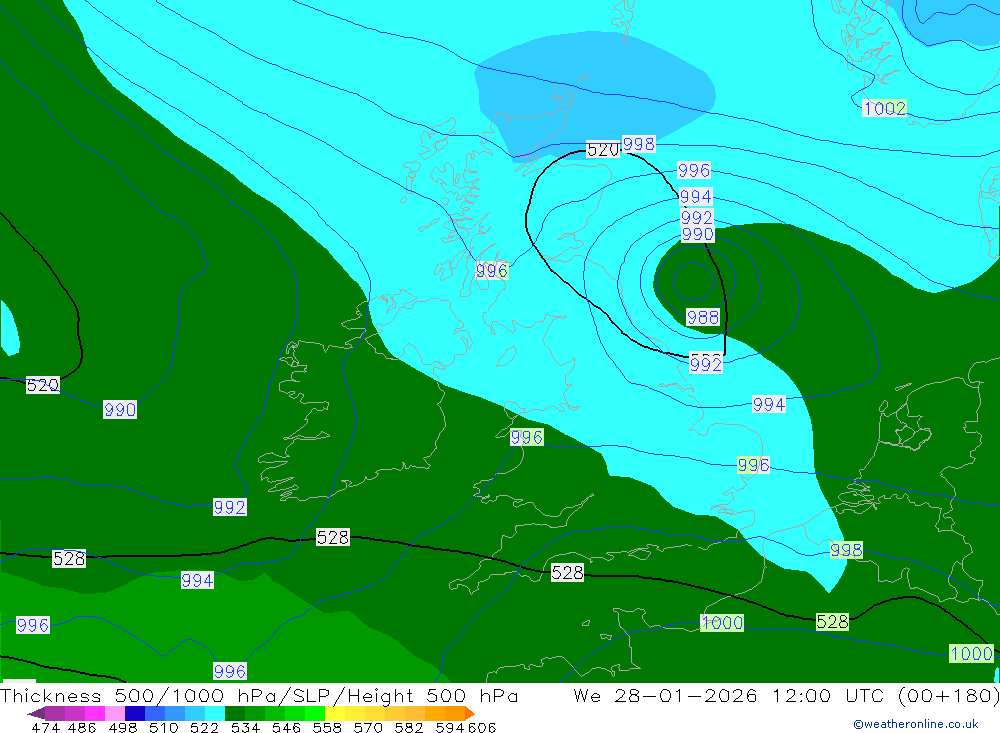Viewport: 1000px width, 733px height.
Task: Click the dark navy blue legend swatch
Action: coord(135,713)
